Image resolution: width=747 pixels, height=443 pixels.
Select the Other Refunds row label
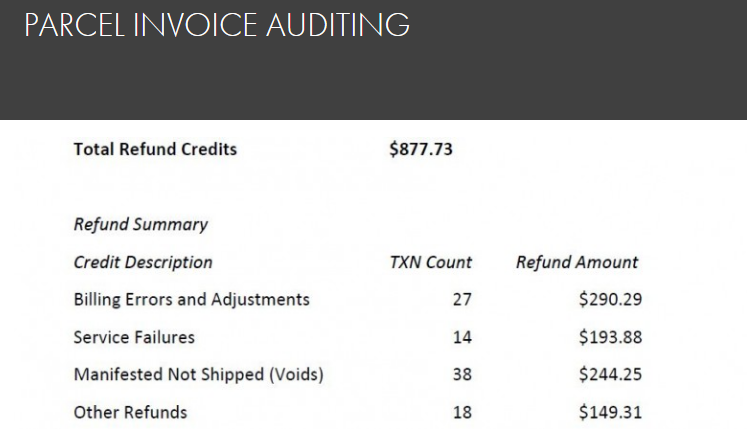click(x=130, y=412)
